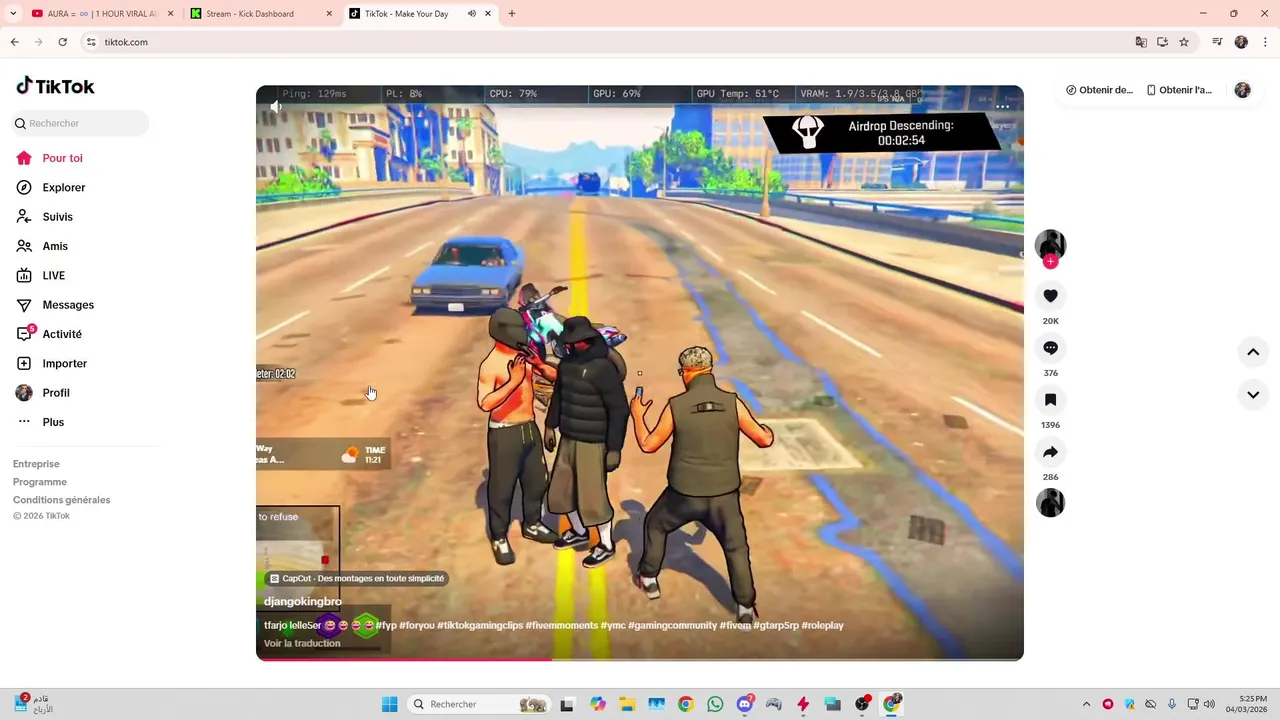View site information icon in address bar
The height and width of the screenshot is (720, 1280).
(x=91, y=42)
